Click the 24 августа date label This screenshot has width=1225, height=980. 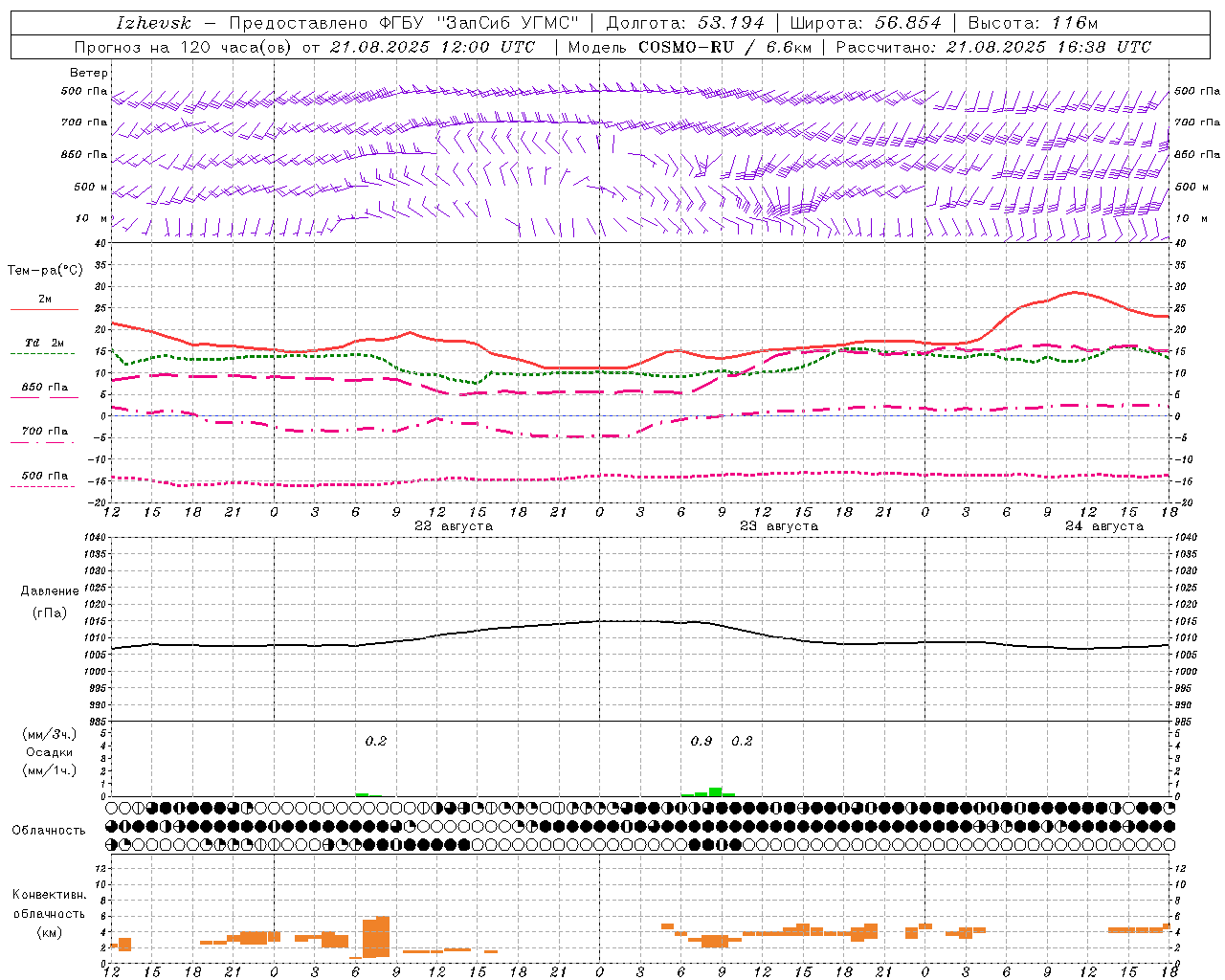point(1103,526)
